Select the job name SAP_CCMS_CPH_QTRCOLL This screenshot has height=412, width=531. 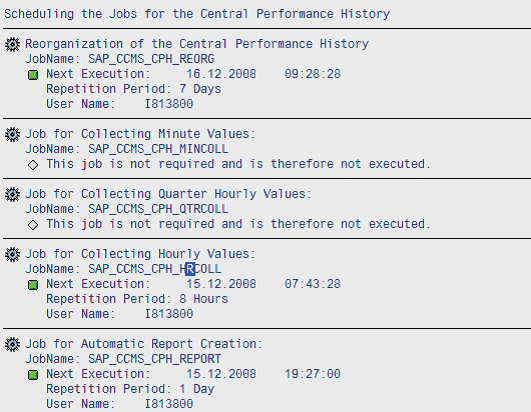pos(158,209)
